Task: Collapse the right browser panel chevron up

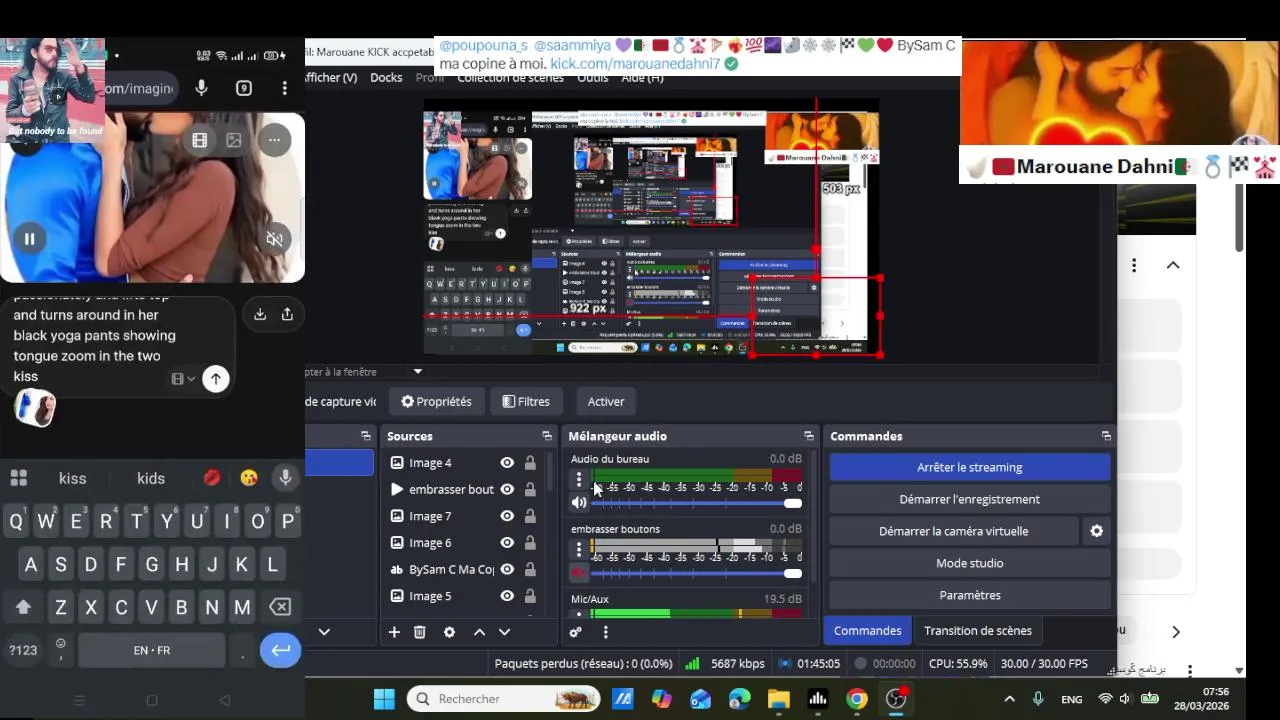Action: coord(1173,265)
